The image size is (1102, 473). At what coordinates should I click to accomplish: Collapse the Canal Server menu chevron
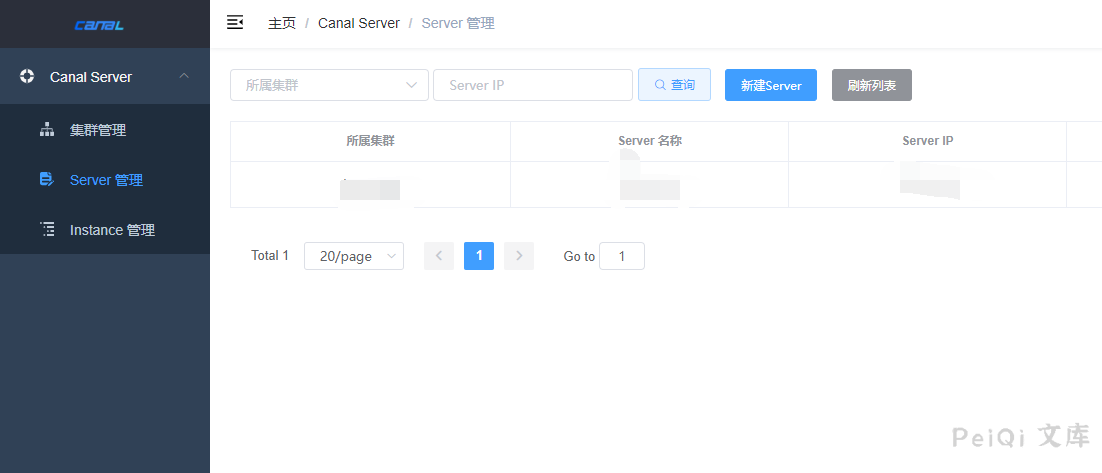(183, 76)
